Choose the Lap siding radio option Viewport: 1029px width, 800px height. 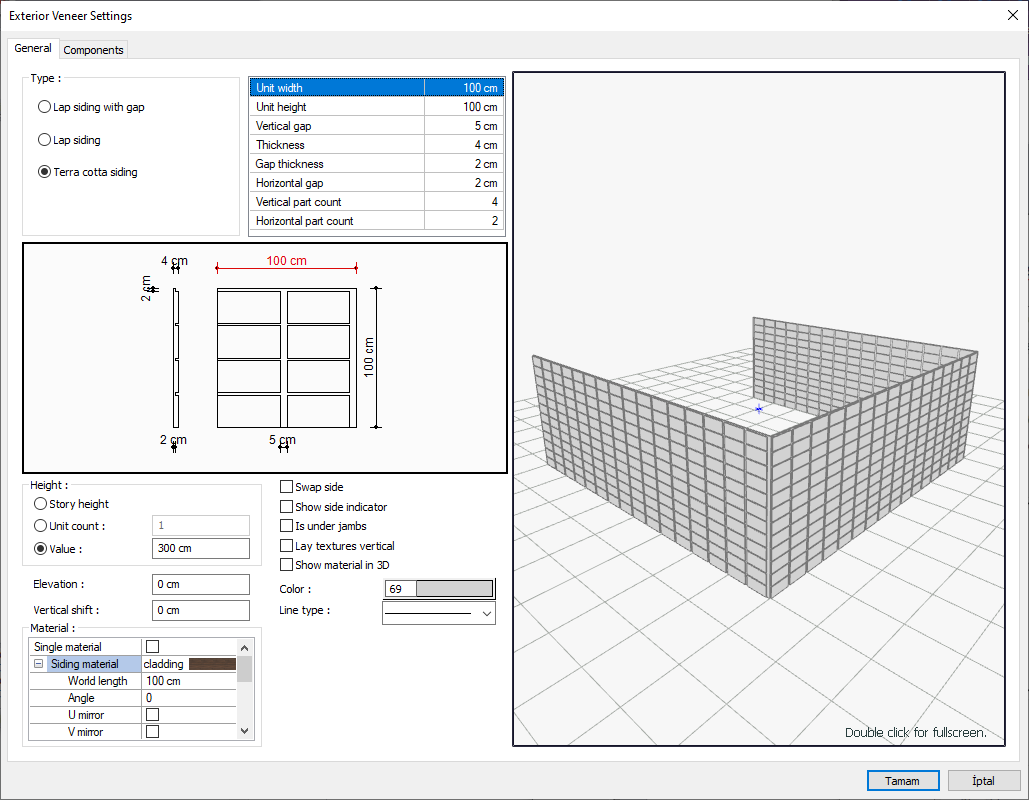(44, 140)
